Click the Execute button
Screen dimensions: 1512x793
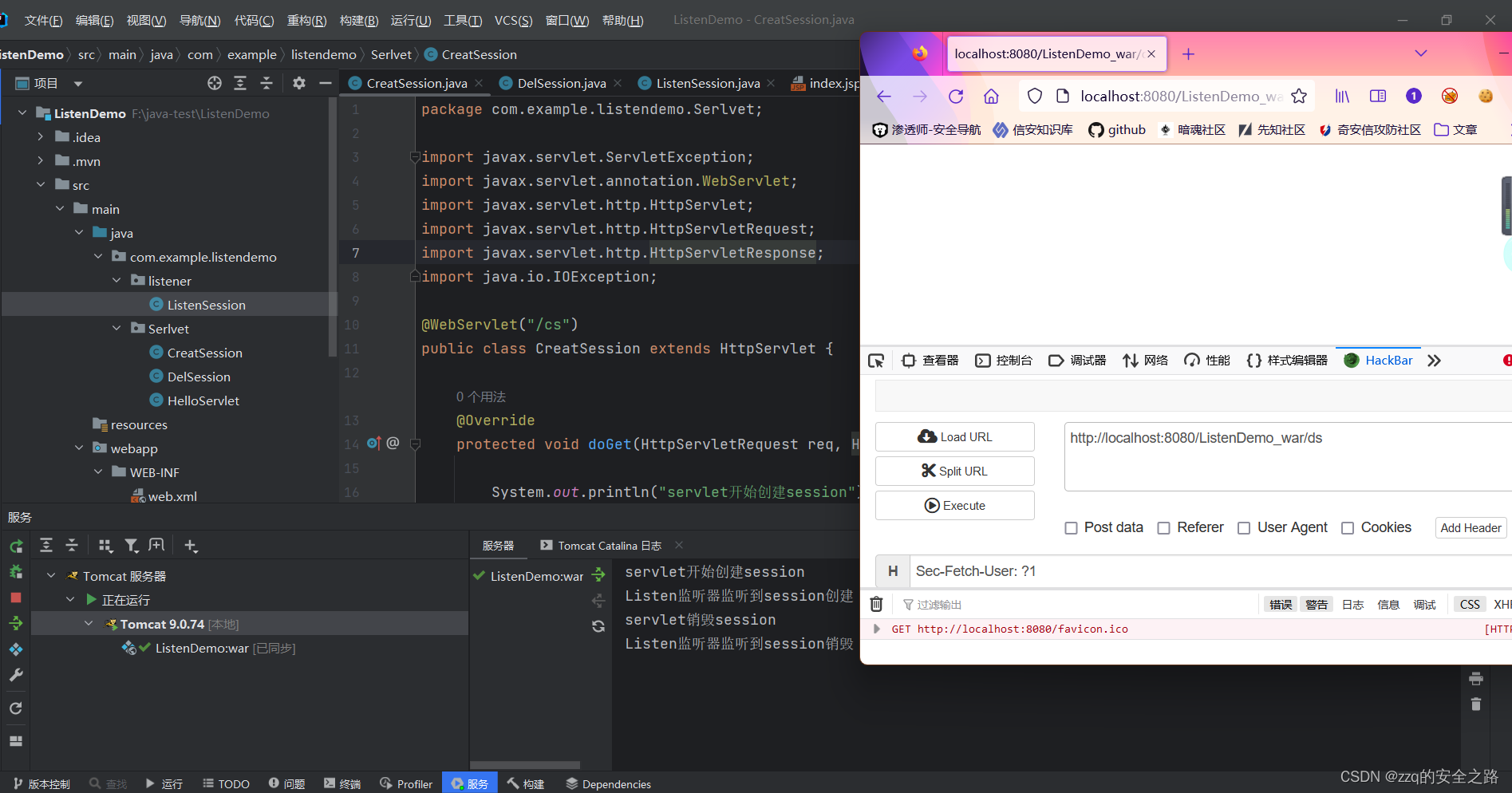(x=955, y=506)
